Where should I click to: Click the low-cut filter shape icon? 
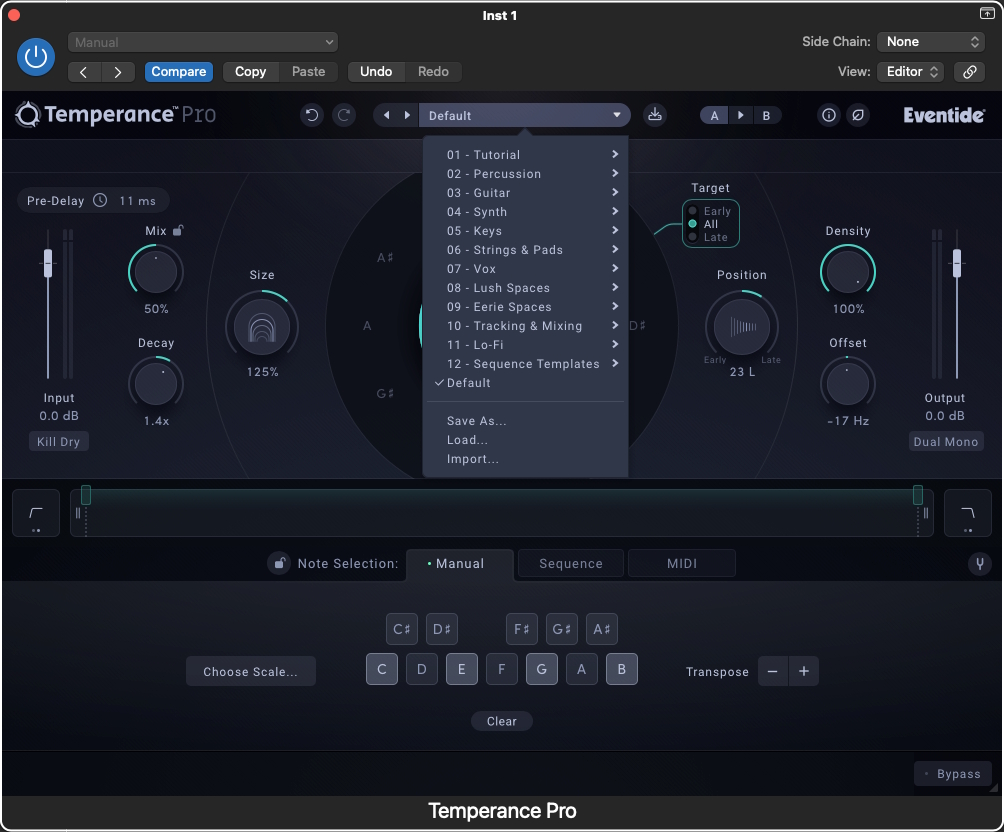36,513
